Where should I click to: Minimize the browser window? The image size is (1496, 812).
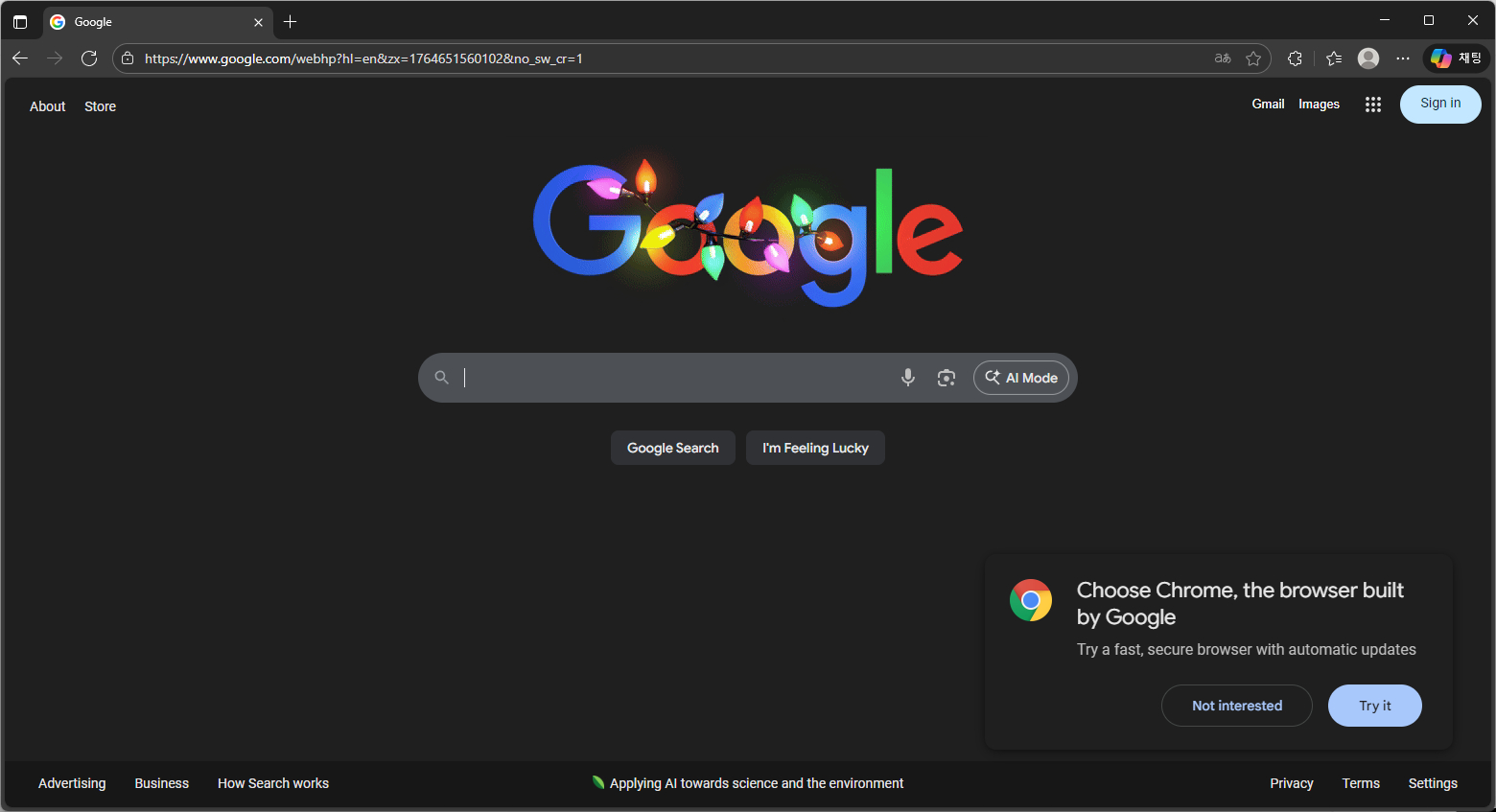click(x=1385, y=20)
